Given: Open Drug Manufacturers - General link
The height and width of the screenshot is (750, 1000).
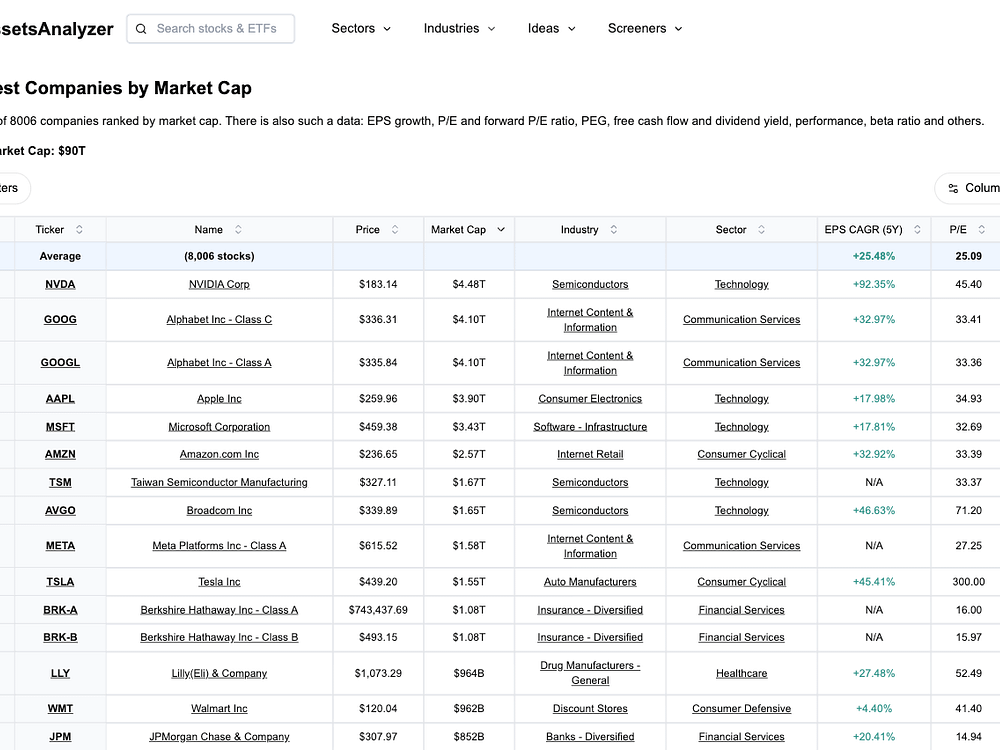Looking at the screenshot, I should click(590, 673).
